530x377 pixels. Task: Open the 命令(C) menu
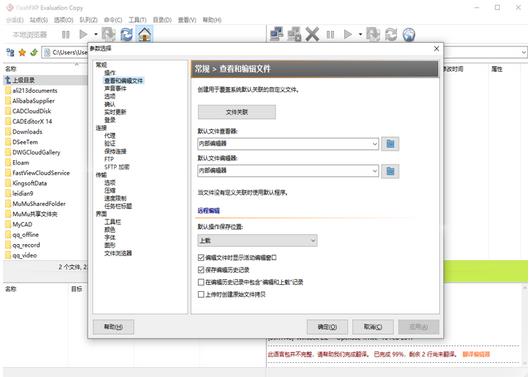(x=113, y=20)
